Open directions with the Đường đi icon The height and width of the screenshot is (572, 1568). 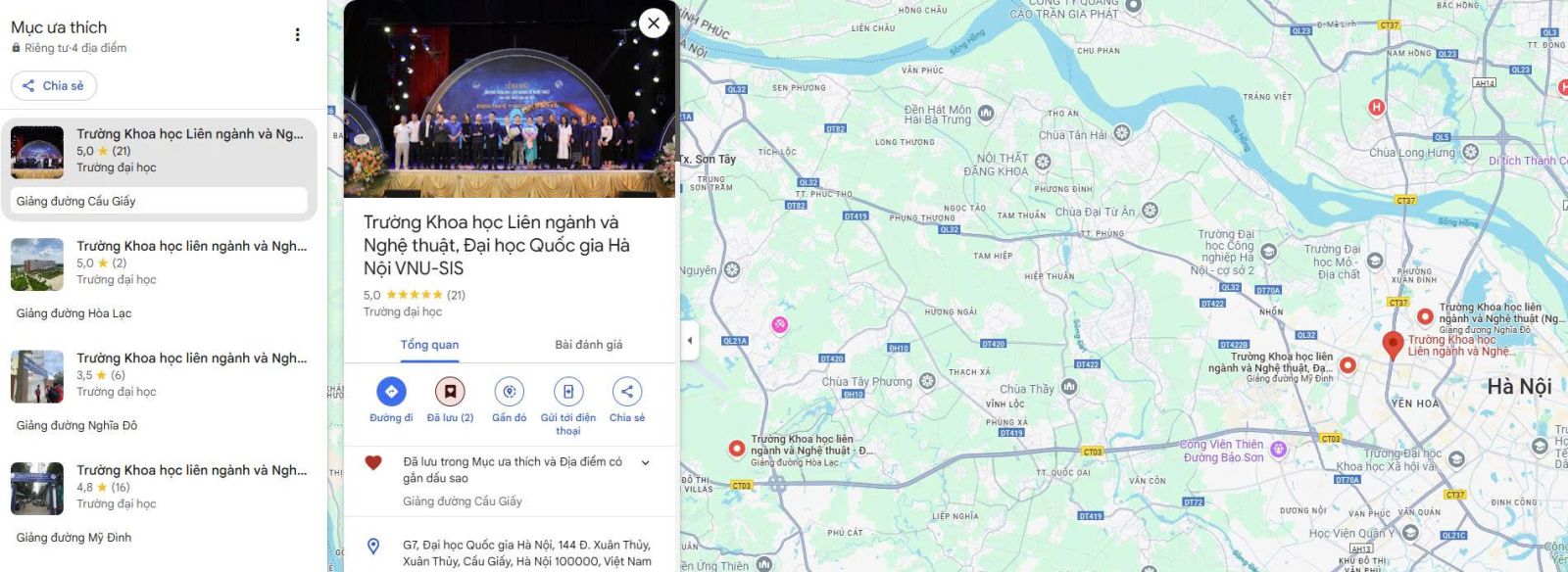pos(391,392)
